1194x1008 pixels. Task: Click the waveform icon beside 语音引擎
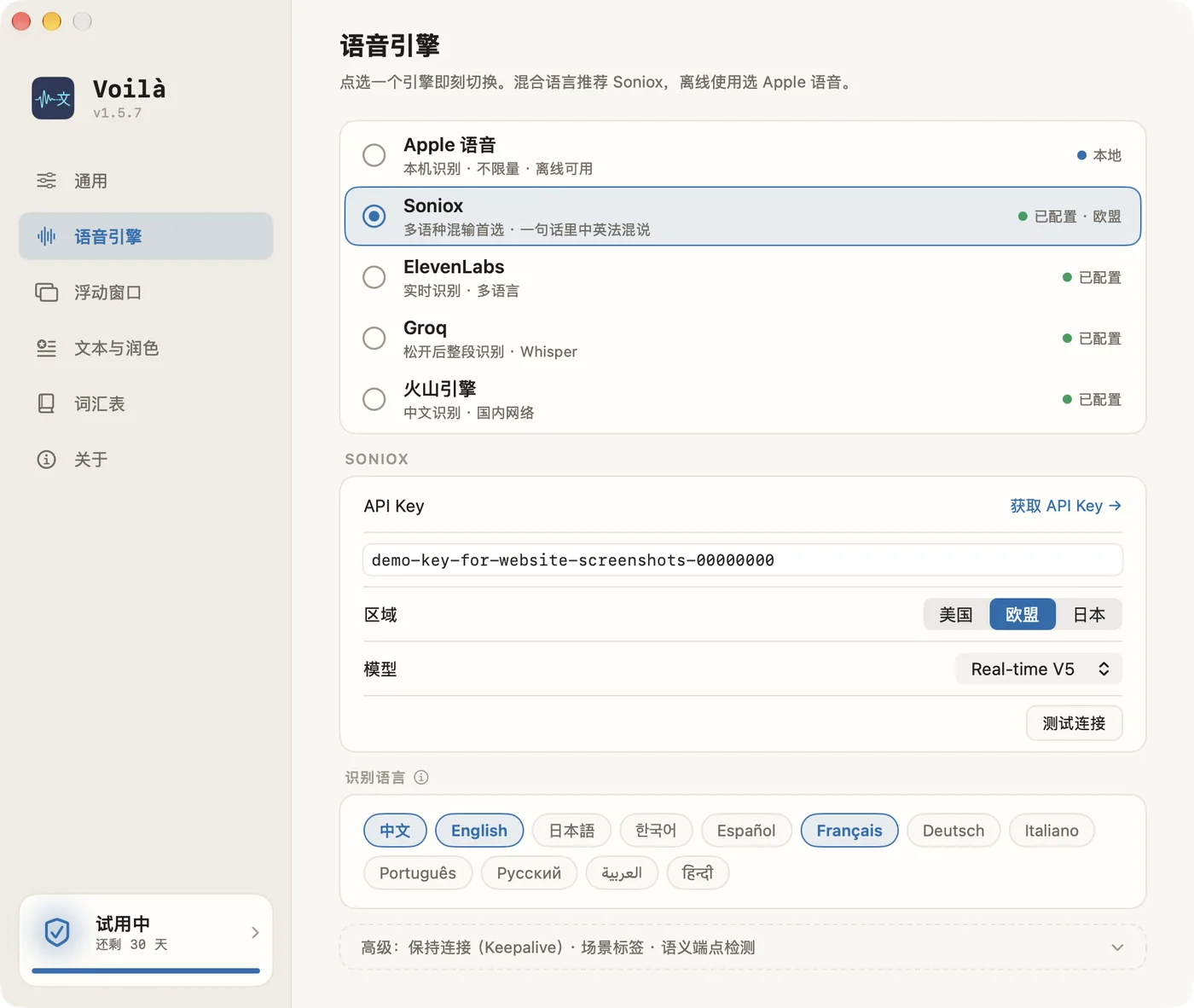coord(46,236)
